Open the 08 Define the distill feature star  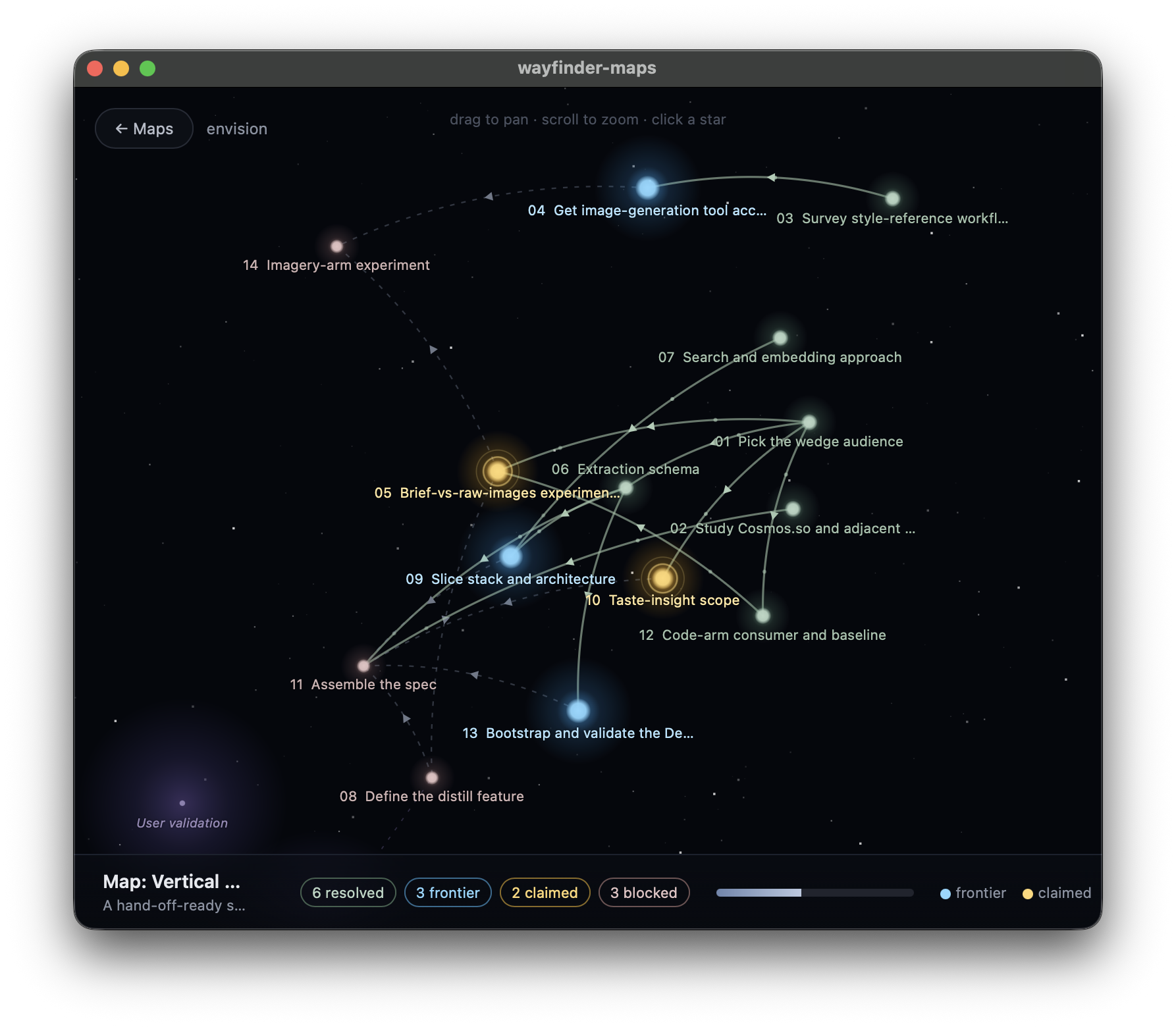tap(432, 777)
